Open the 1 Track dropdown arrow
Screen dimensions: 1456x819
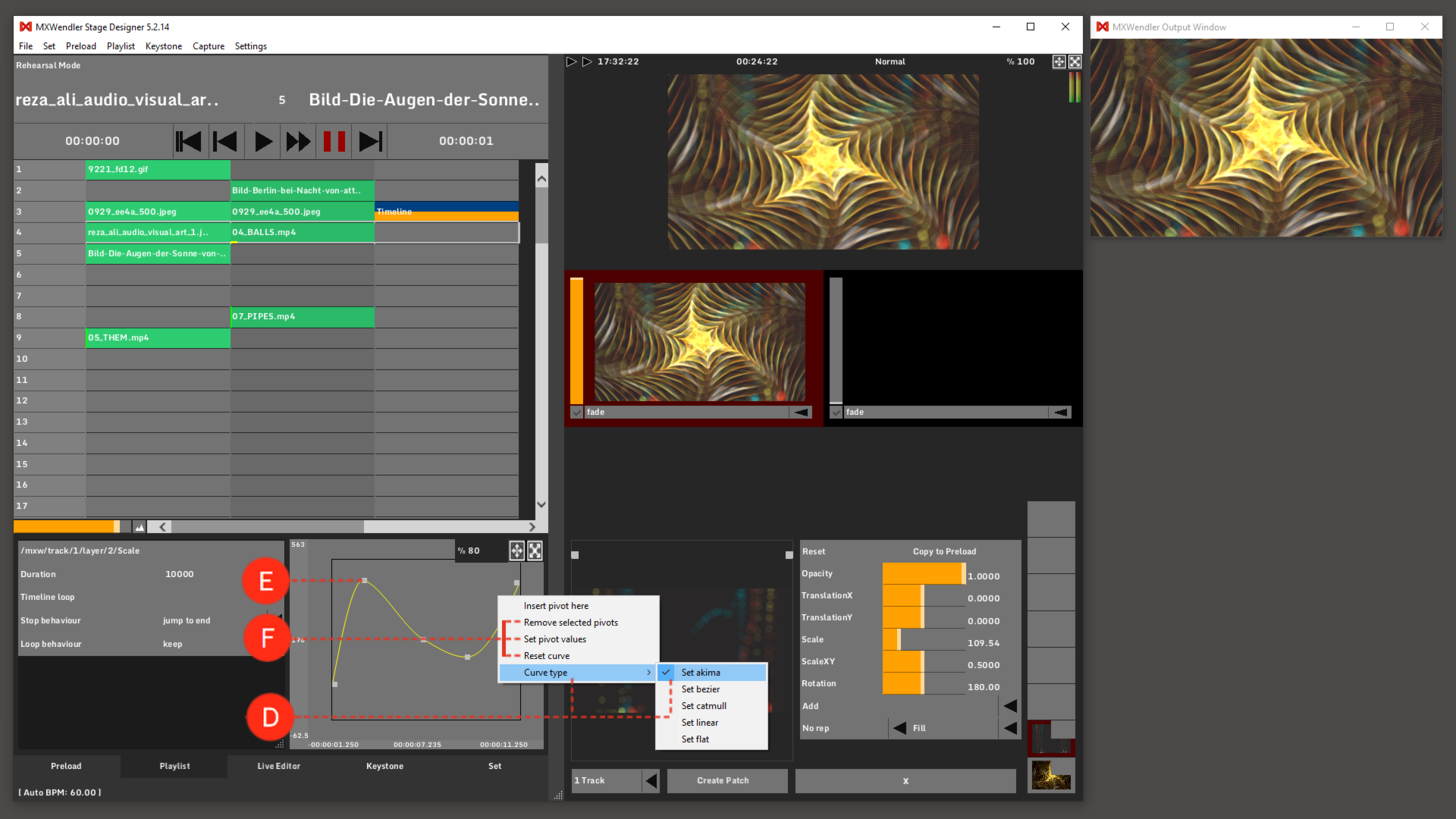point(652,780)
